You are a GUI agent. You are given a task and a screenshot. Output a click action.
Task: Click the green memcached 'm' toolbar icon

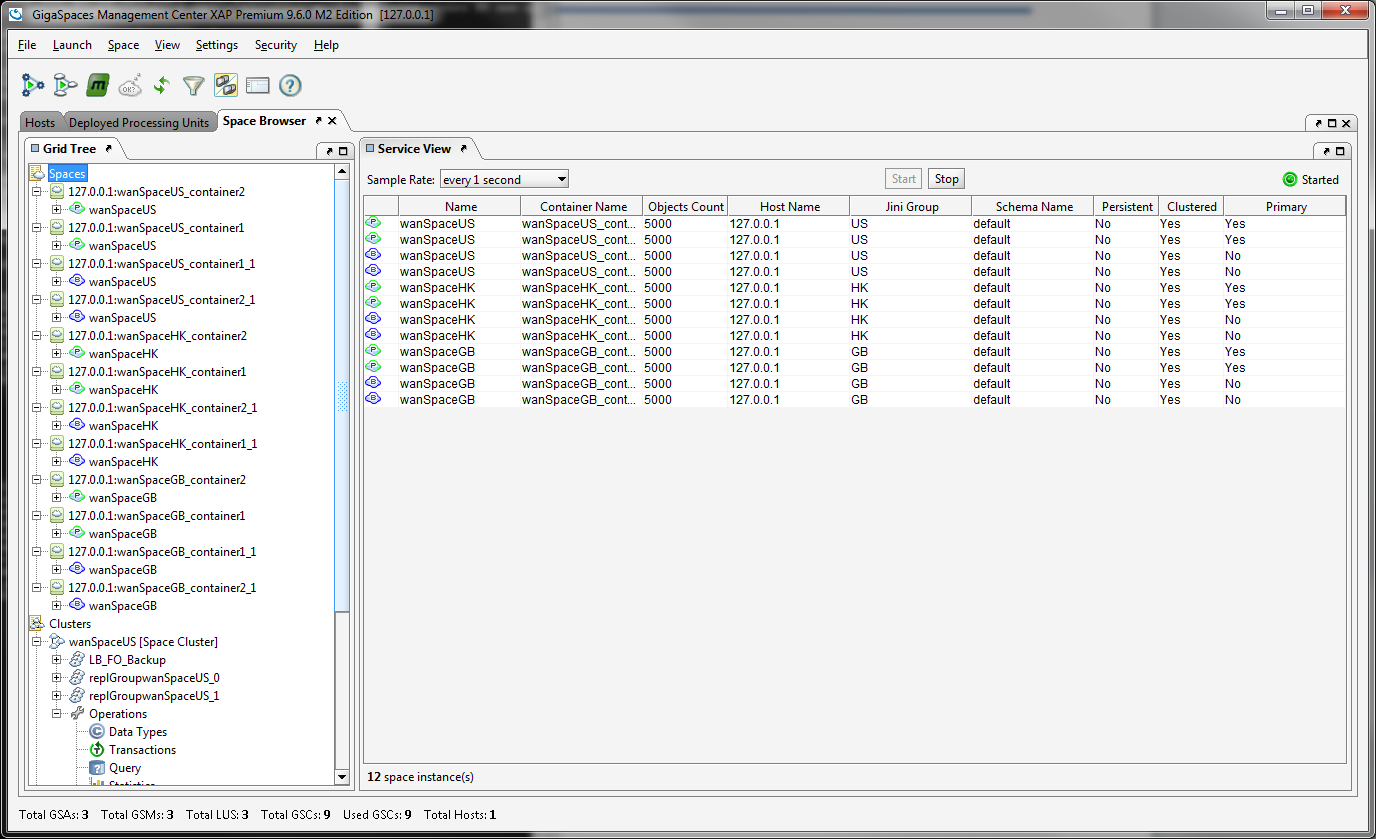tap(98, 86)
